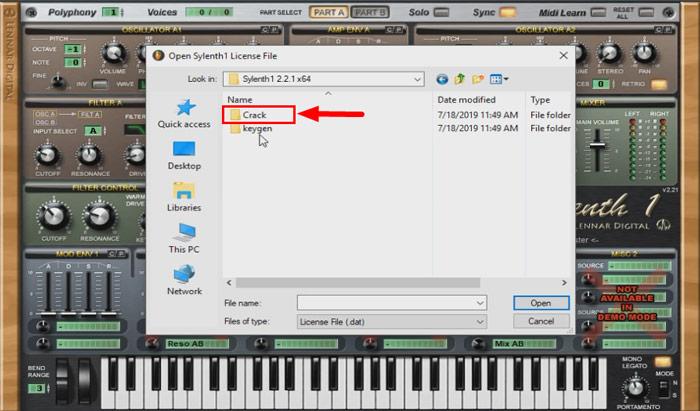Toggle Oscillator A2 Retrig switch
700x411 pixels.
[658, 84]
